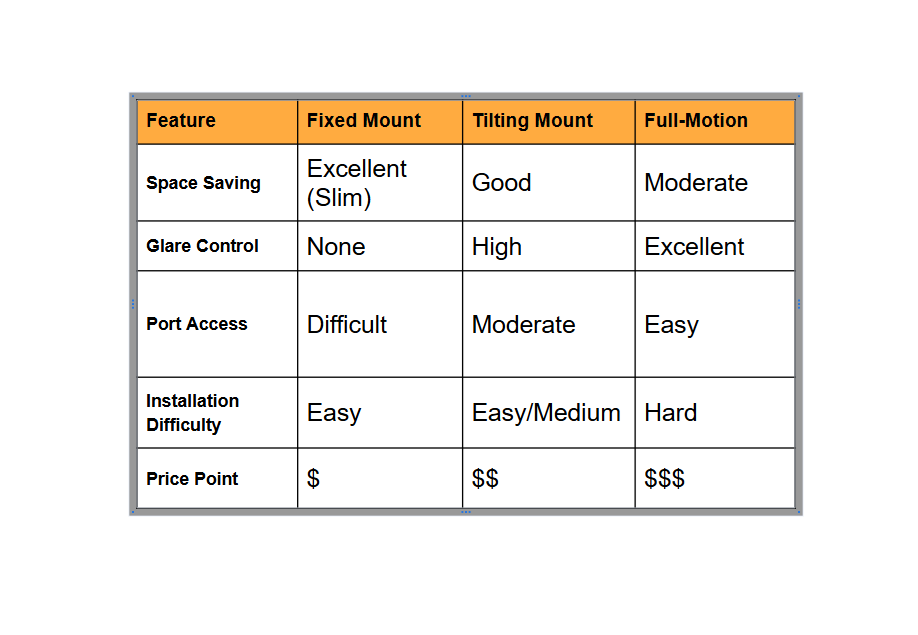Viewport: 918px width, 635px height.
Task: Click the '$$$' price cell
Action: 715,478
